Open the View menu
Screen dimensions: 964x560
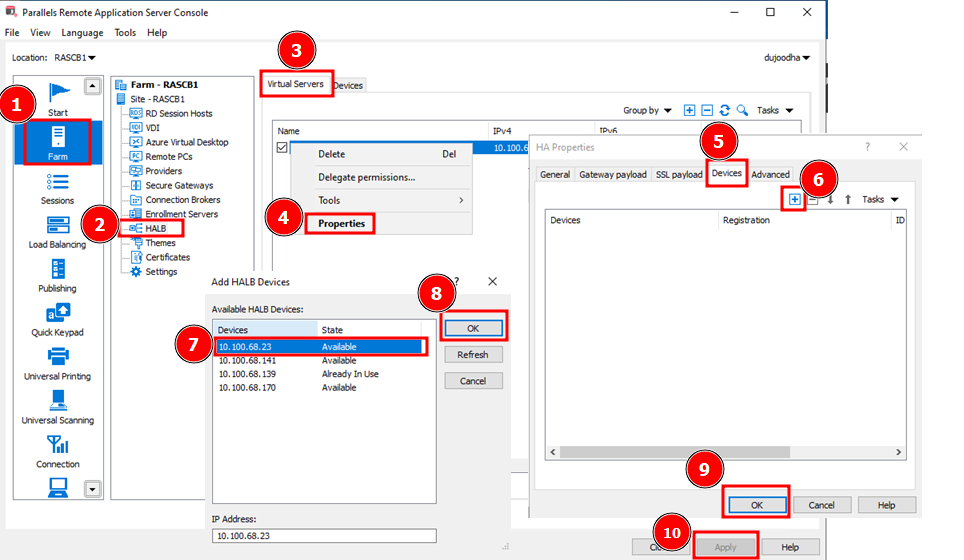coord(40,33)
